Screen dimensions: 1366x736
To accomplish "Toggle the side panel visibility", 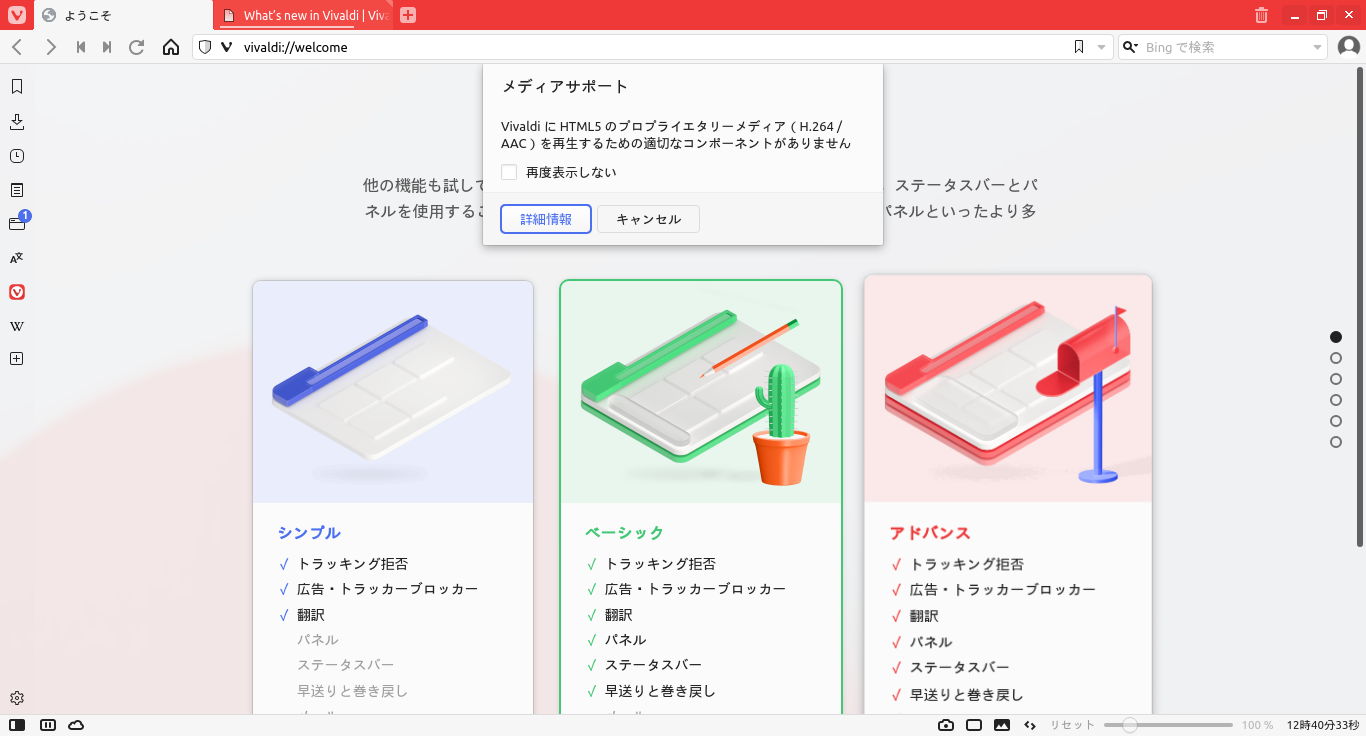I will tap(17, 725).
